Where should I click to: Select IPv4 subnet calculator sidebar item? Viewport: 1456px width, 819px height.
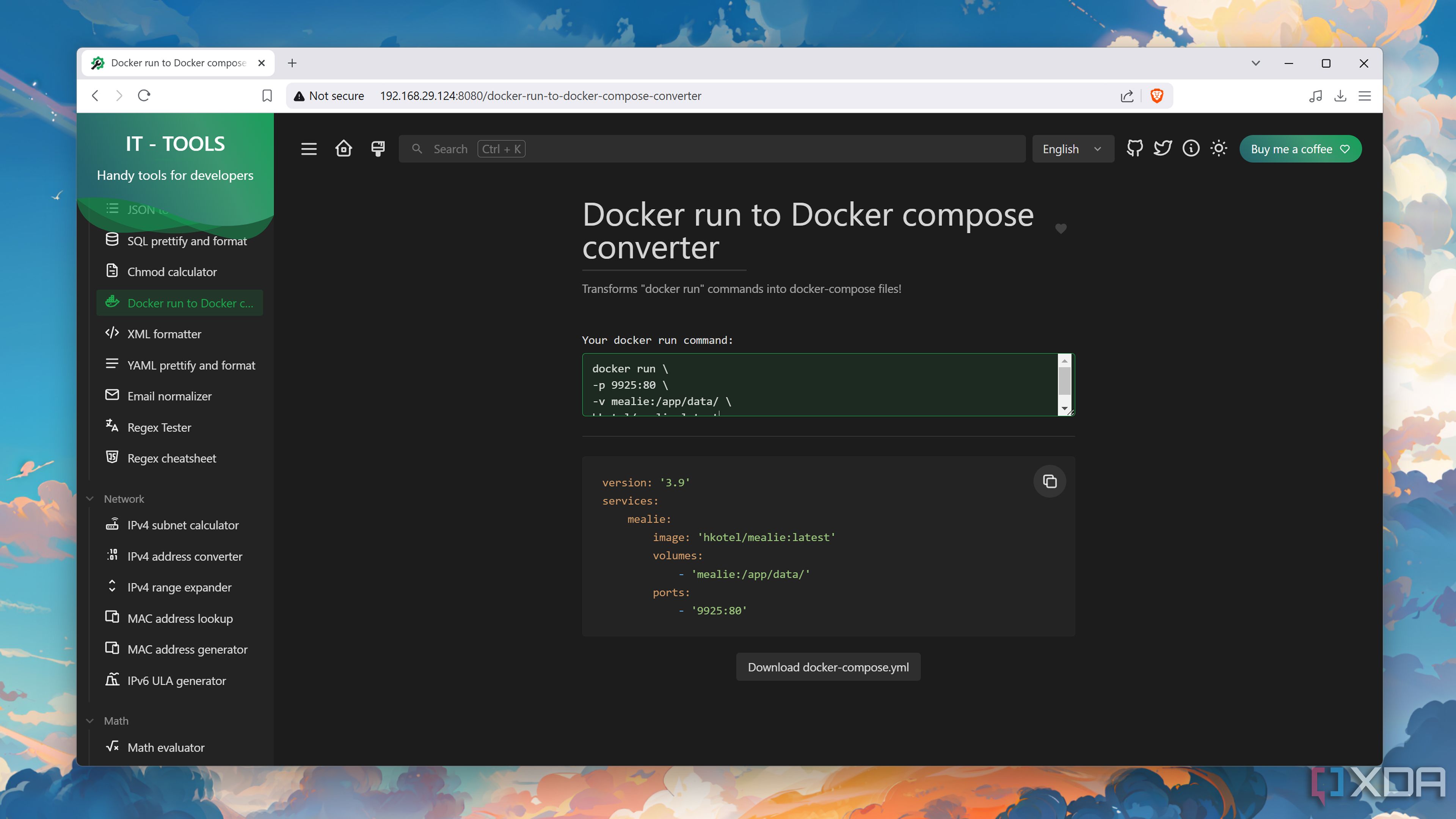(182, 525)
